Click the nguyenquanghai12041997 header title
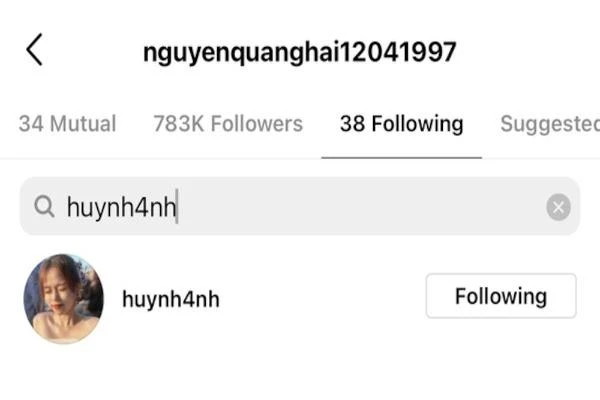This screenshot has height=400, width=600. tap(300, 52)
